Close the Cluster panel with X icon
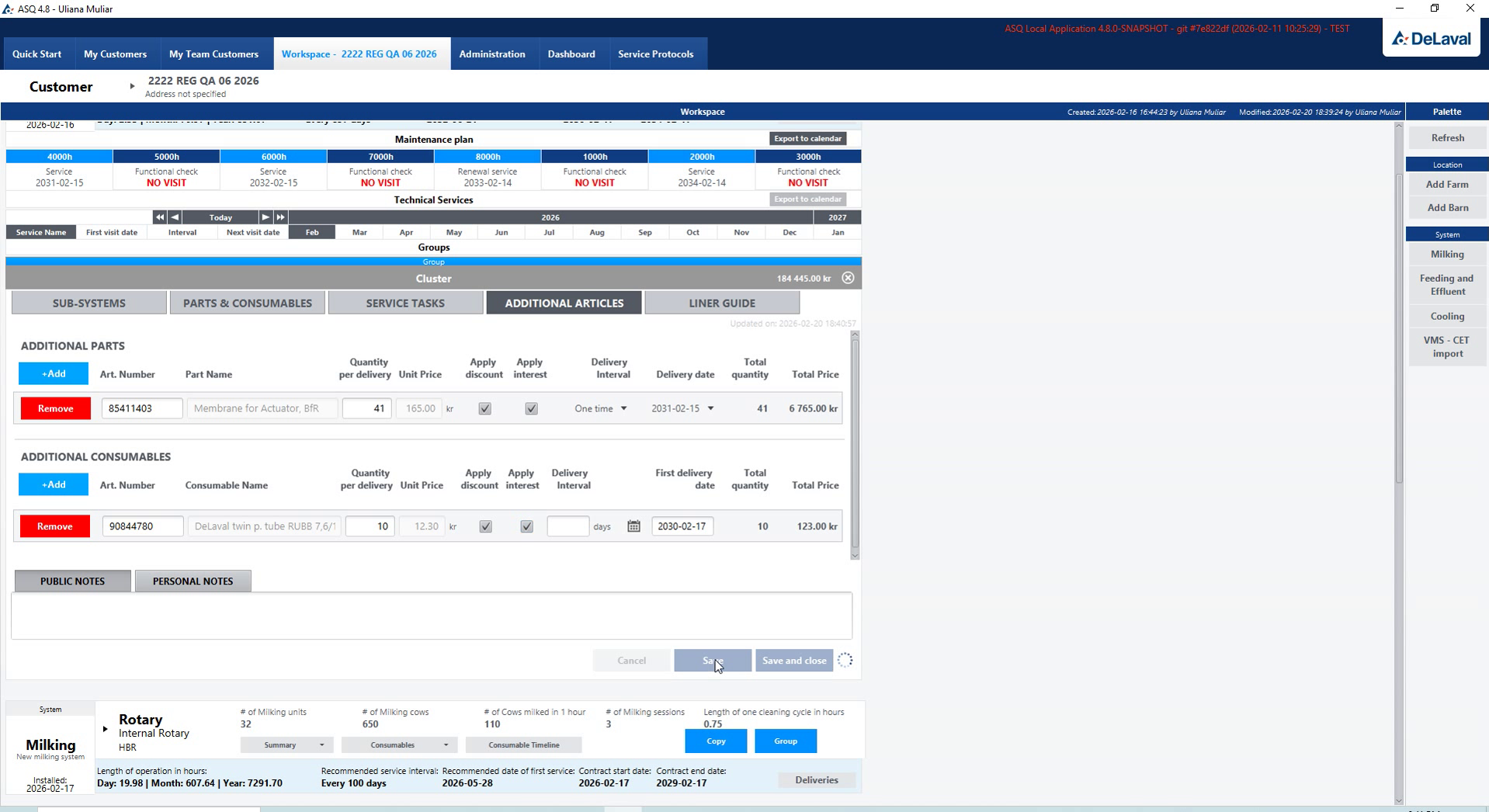The width and height of the screenshot is (1489, 812). 848,278
